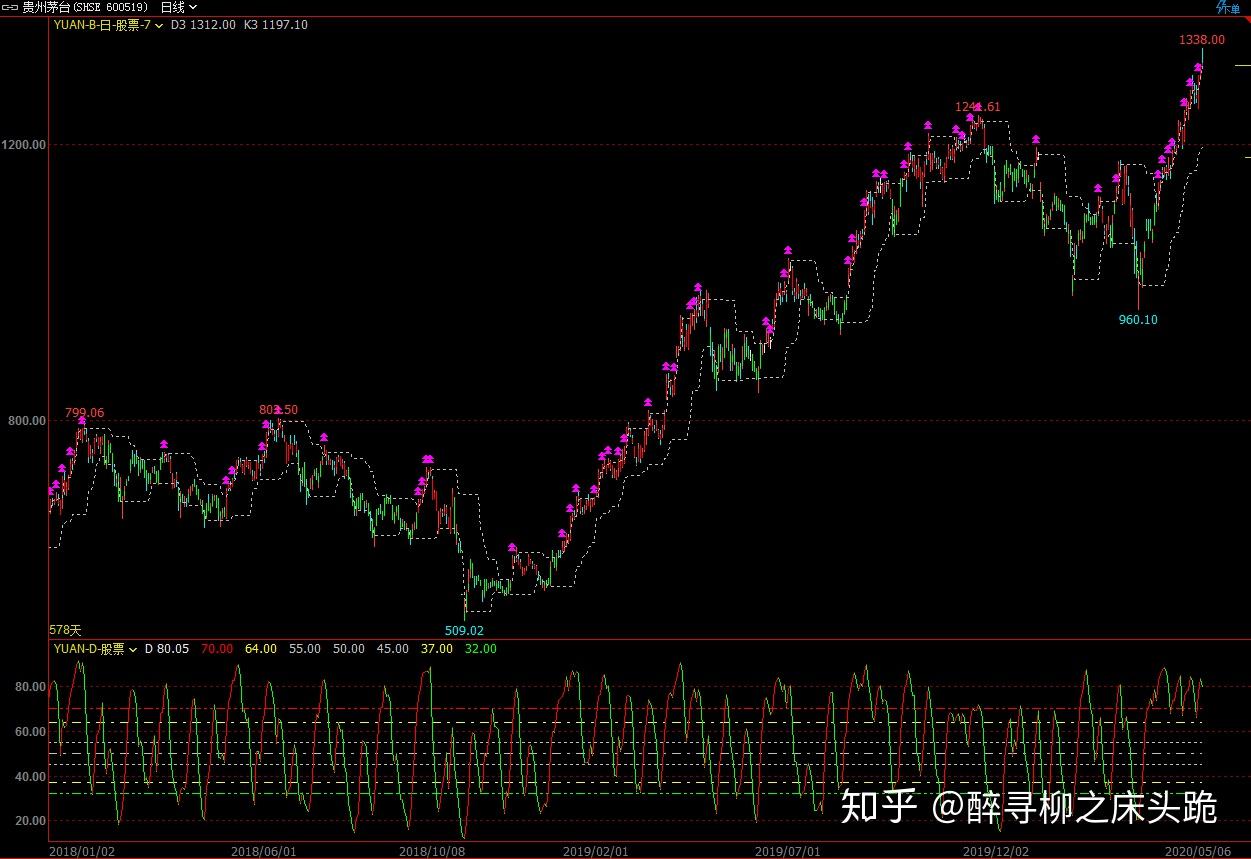1251x859 pixels.
Task: Click the D 80.05 oscillator value
Action: pyautogui.click(x=167, y=649)
